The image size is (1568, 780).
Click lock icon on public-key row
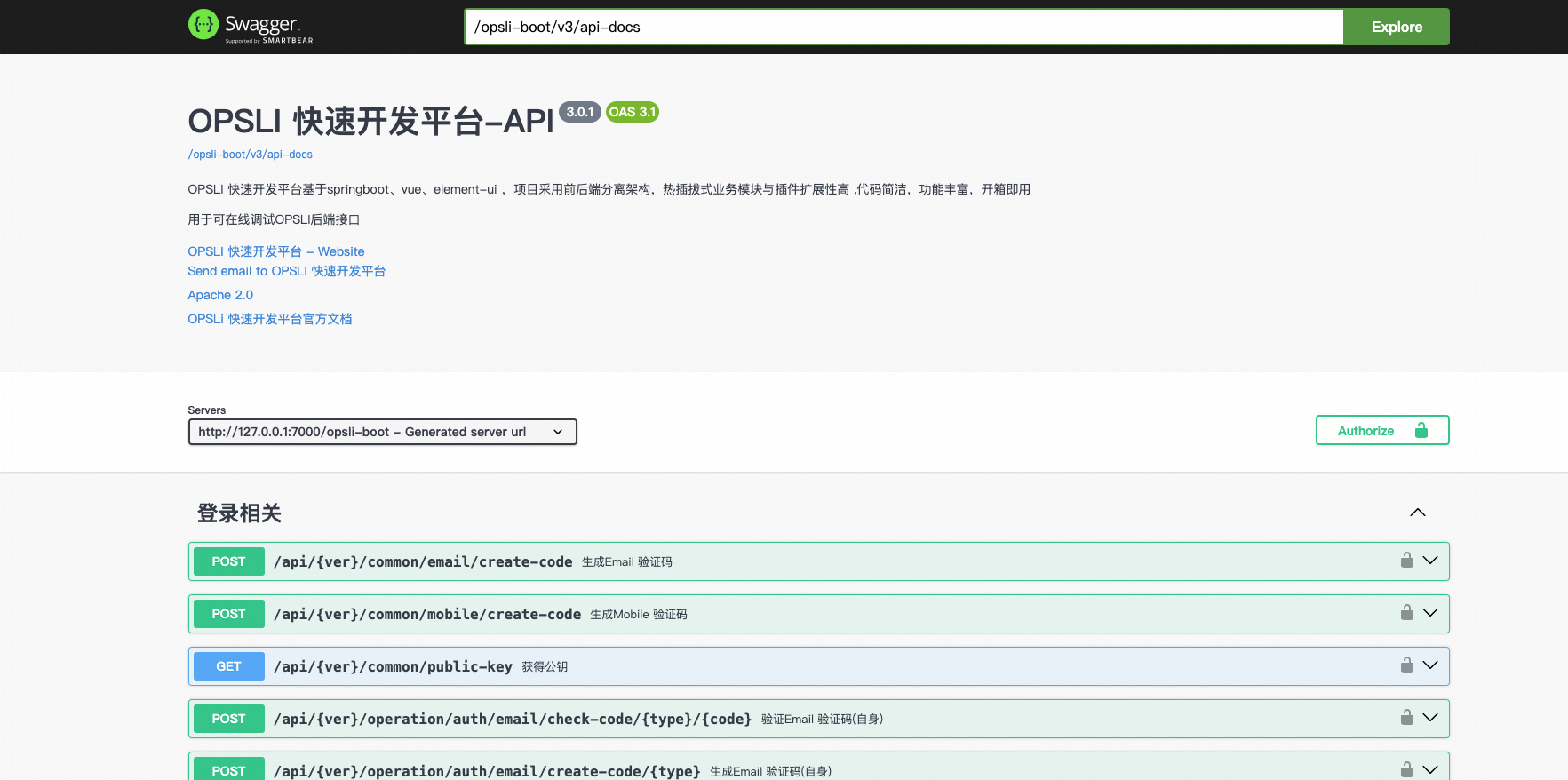click(x=1407, y=665)
